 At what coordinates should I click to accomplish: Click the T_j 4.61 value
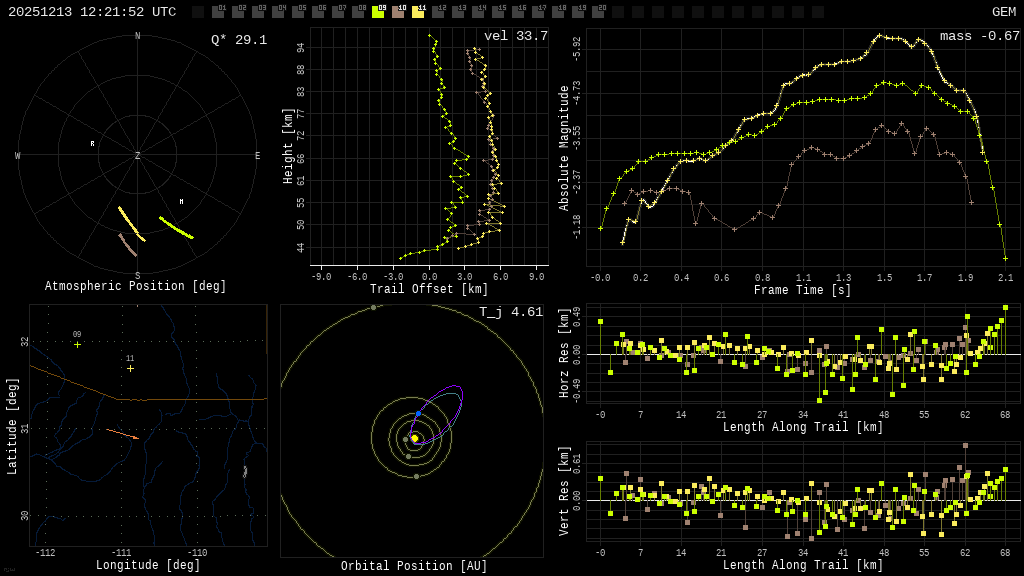click(510, 313)
